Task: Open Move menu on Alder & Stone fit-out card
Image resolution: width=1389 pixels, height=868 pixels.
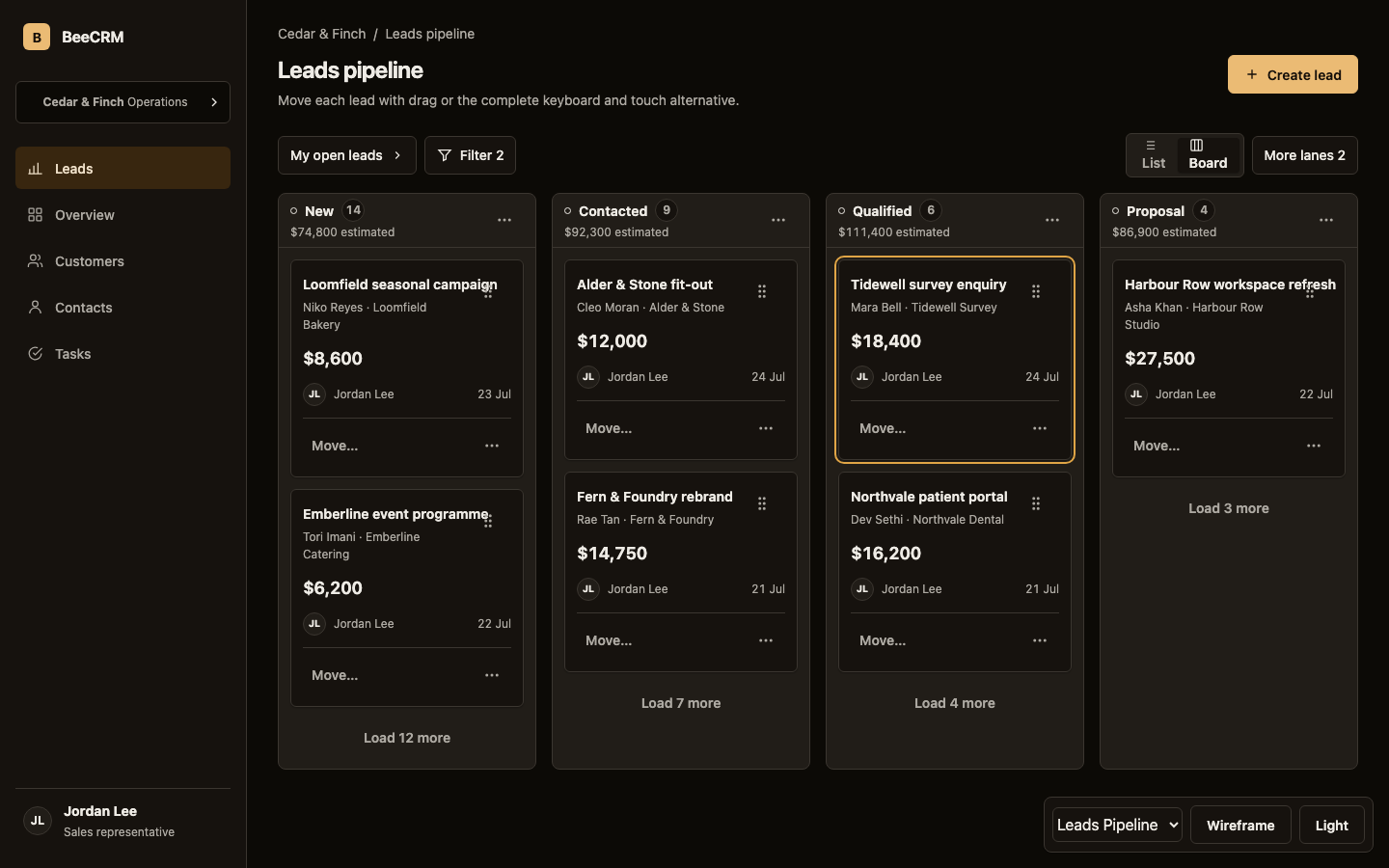Action: (609, 428)
